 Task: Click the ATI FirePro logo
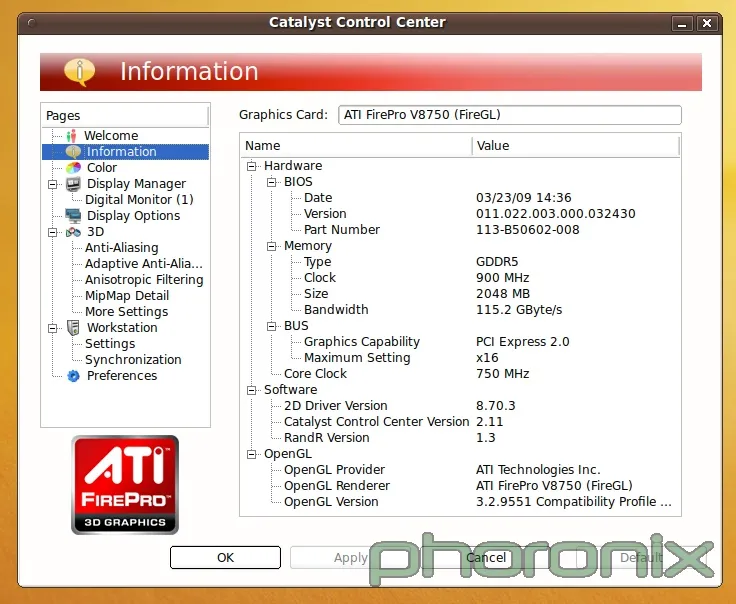tap(125, 484)
